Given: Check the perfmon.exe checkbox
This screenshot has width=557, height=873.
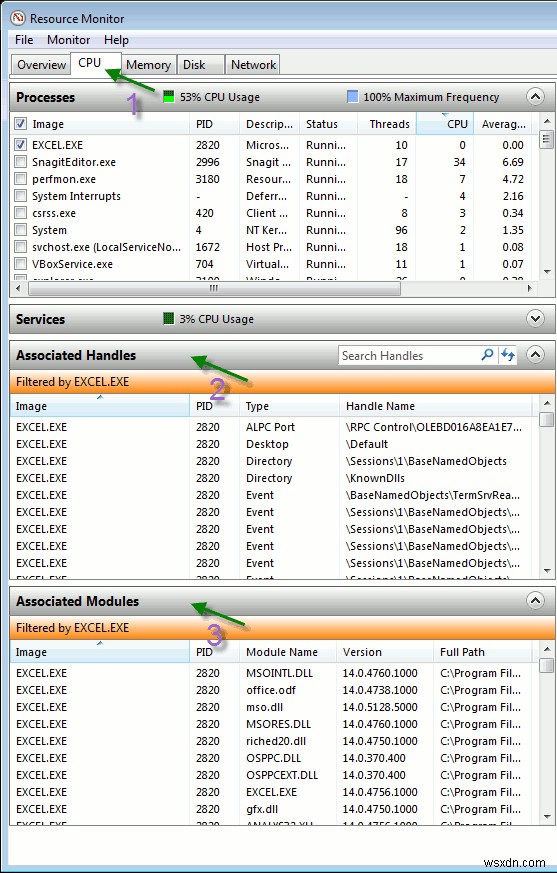Looking at the screenshot, I should [21, 179].
